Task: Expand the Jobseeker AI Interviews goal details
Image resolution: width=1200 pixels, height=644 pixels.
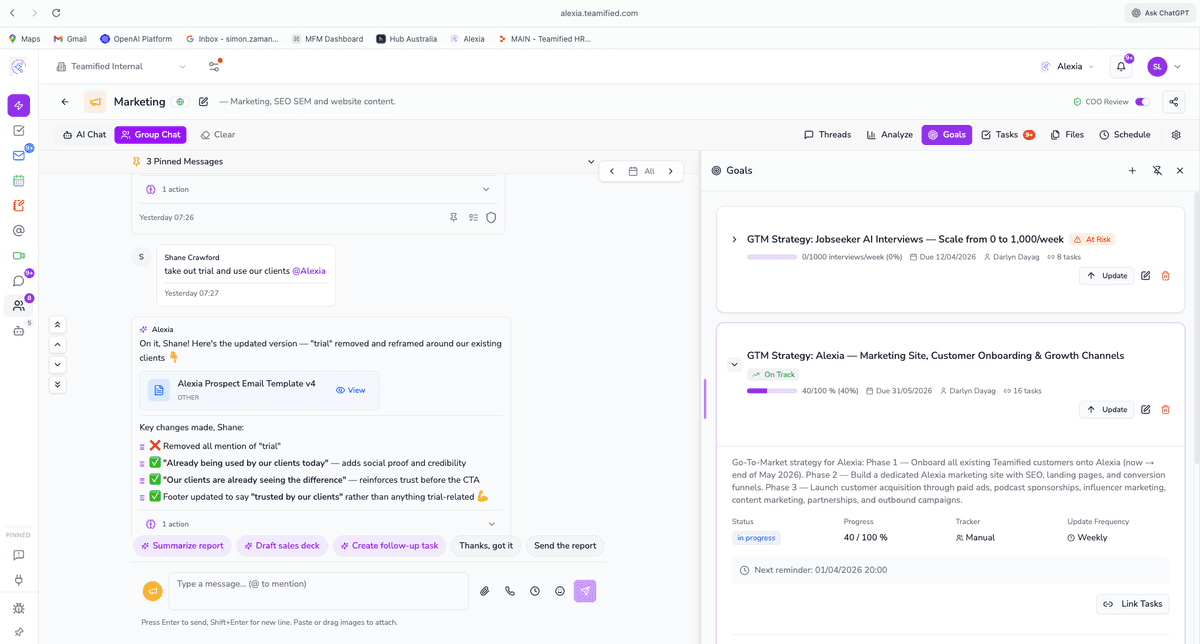Action: (x=734, y=239)
